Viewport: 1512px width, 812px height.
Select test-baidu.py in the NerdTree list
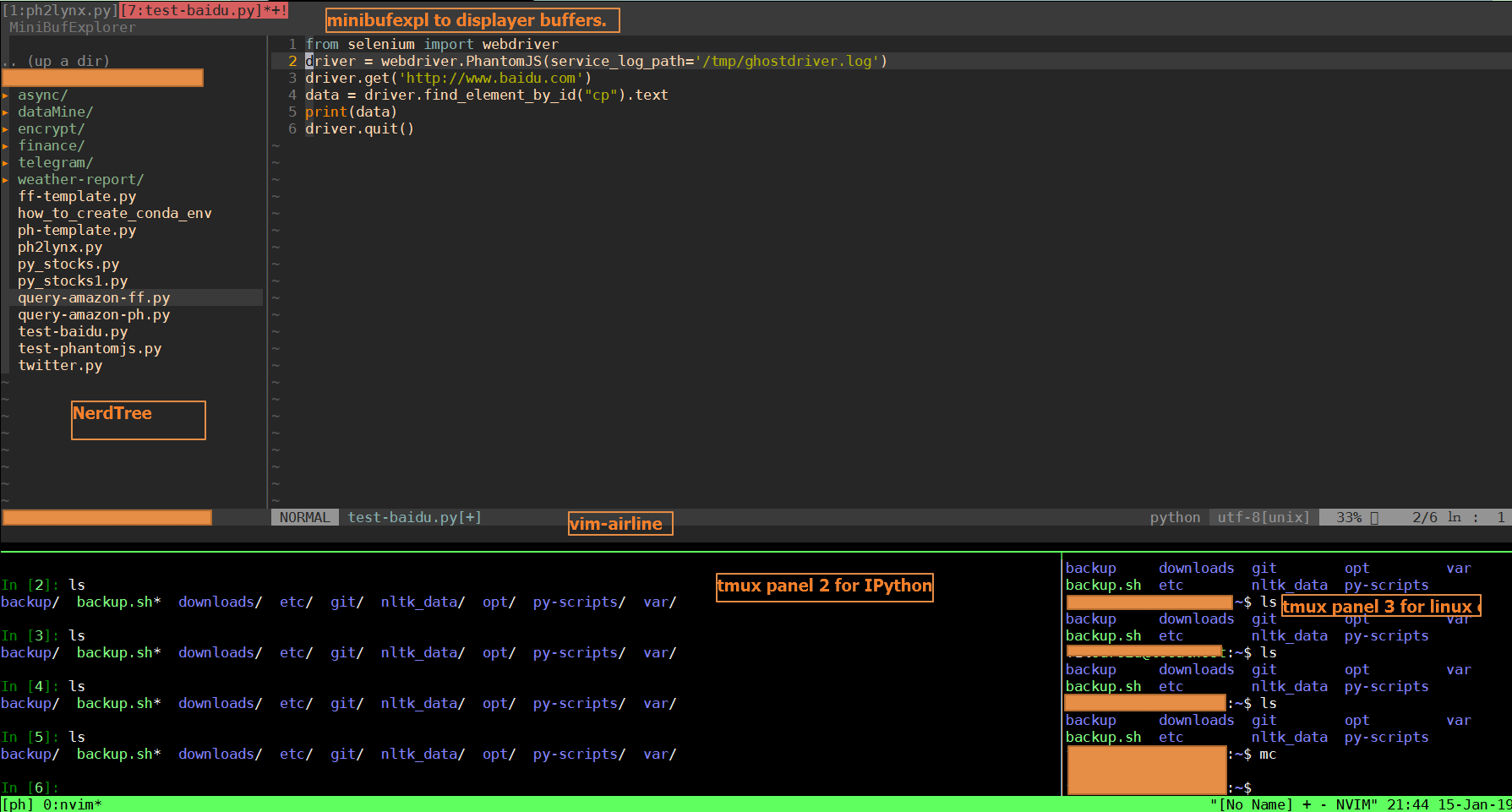pyautogui.click(x=73, y=332)
